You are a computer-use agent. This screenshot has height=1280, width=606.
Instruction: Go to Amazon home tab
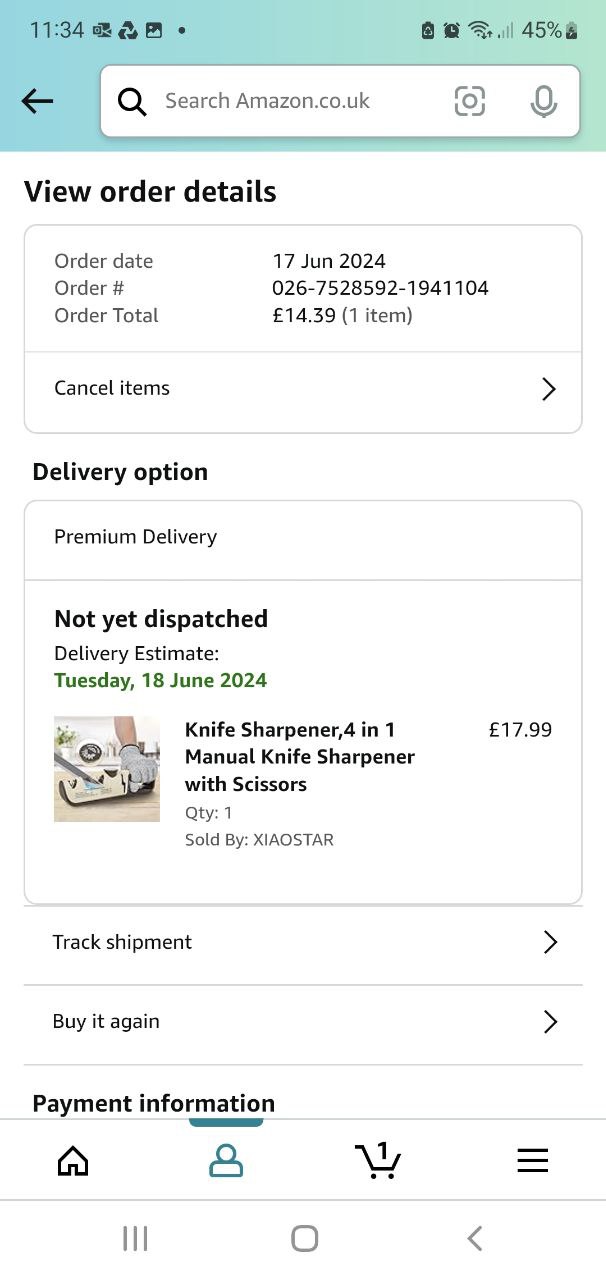pyautogui.click(x=73, y=1160)
